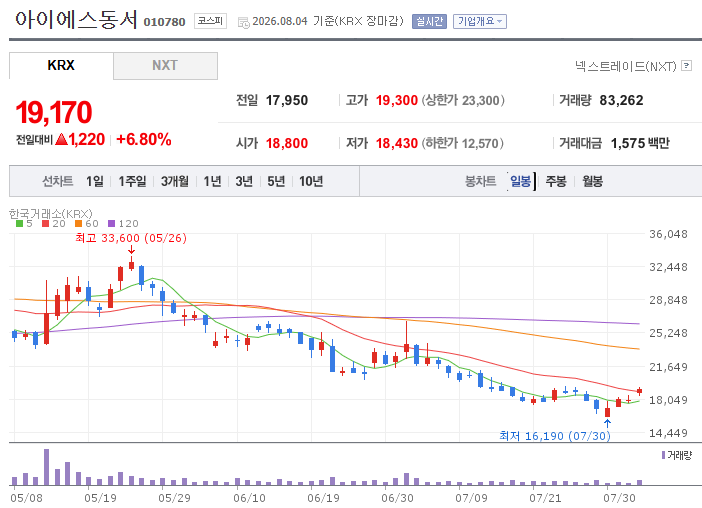Select the 1년 line chart period

212,181
